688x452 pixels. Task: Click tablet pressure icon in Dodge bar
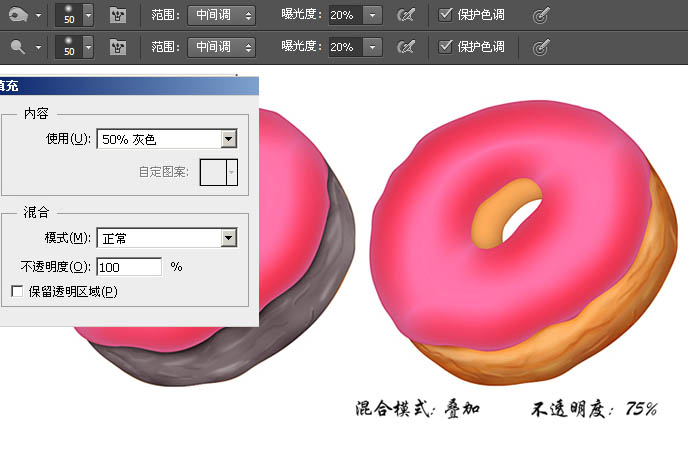tap(541, 47)
